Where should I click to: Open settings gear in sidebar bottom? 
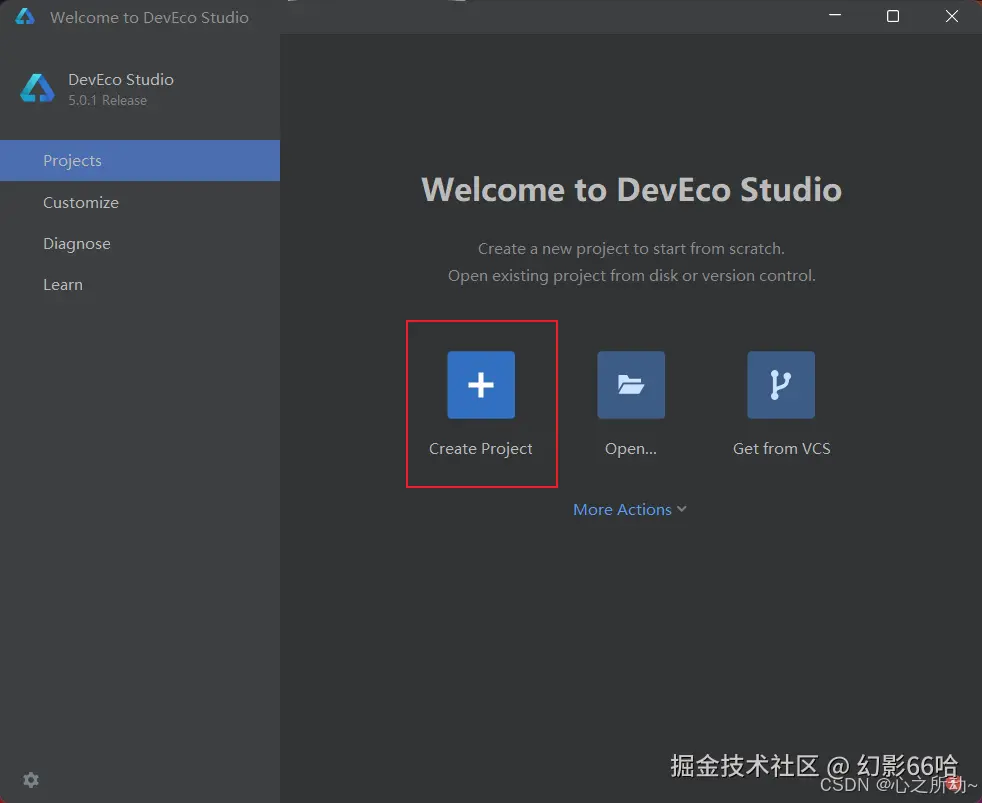pyautogui.click(x=31, y=780)
